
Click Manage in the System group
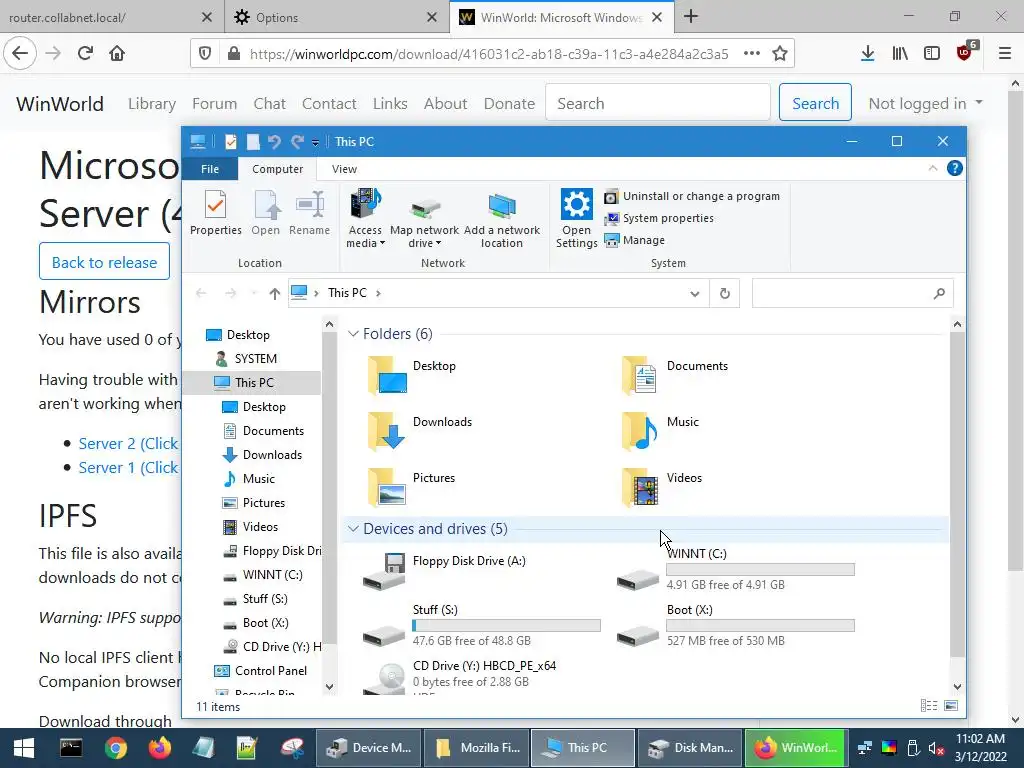[634, 240]
